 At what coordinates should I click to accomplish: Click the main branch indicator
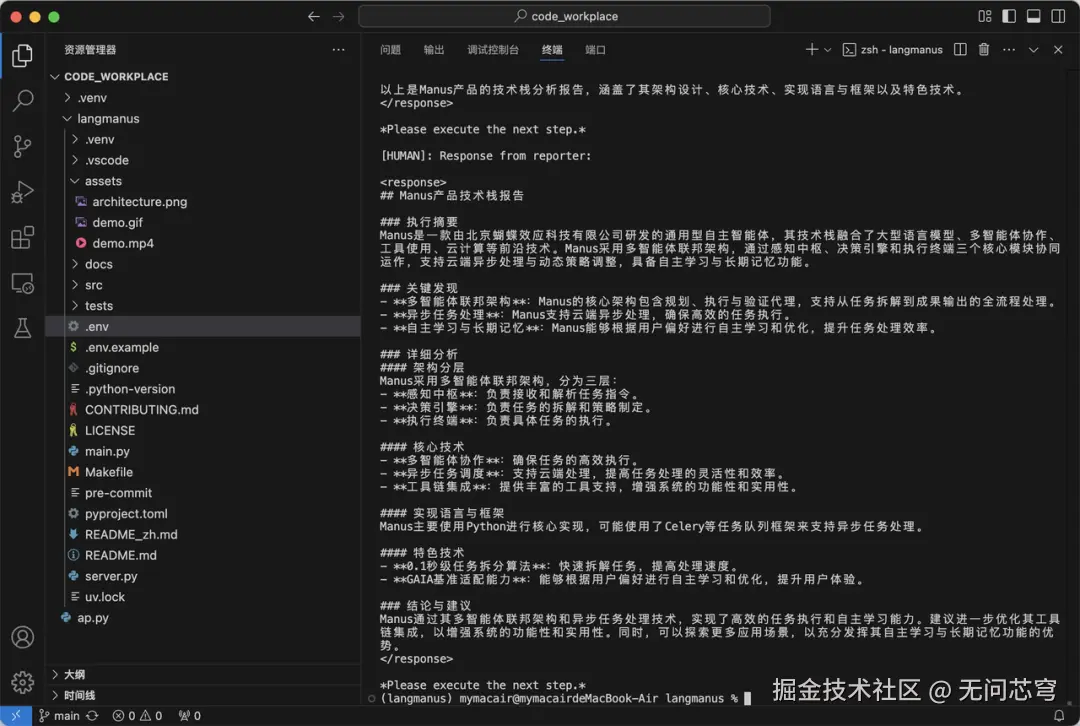(65, 715)
